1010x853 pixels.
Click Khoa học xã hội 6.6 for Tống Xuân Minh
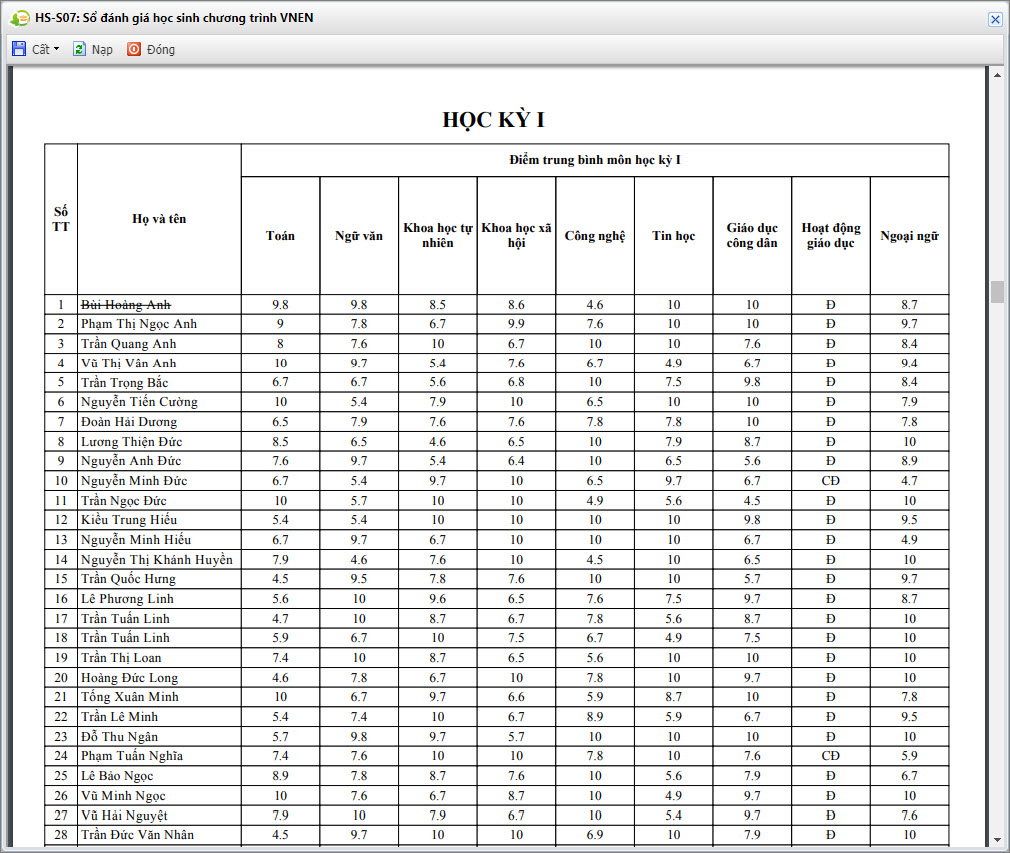517,697
